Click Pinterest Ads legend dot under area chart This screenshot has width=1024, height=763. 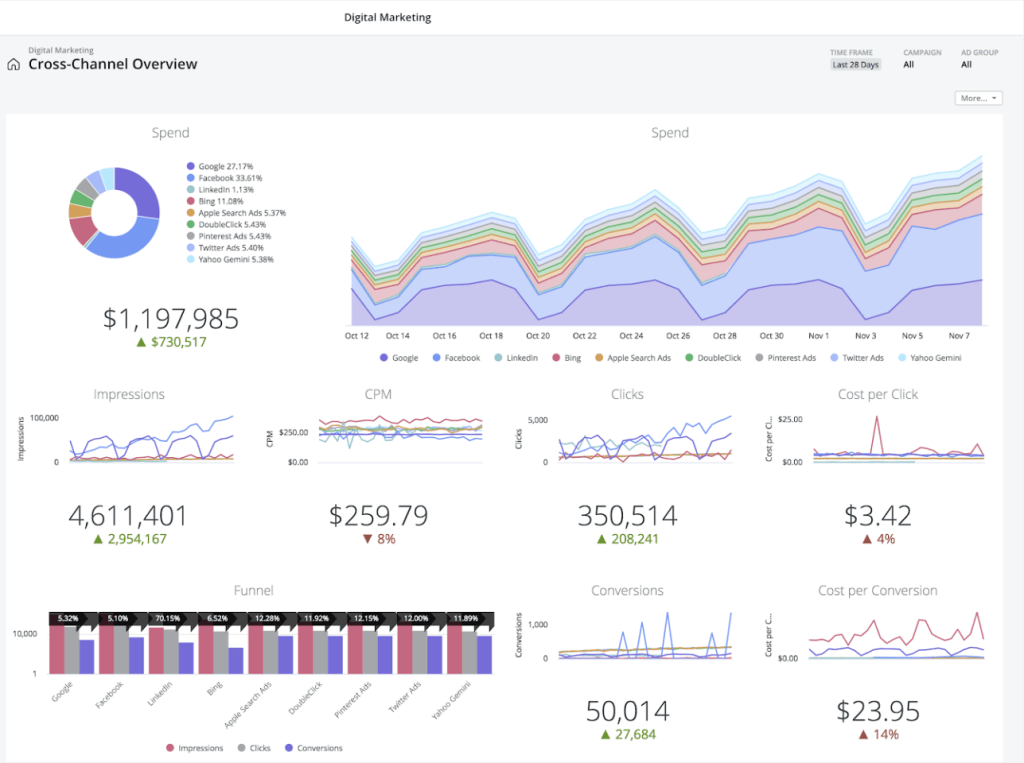(x=760, y=357)
